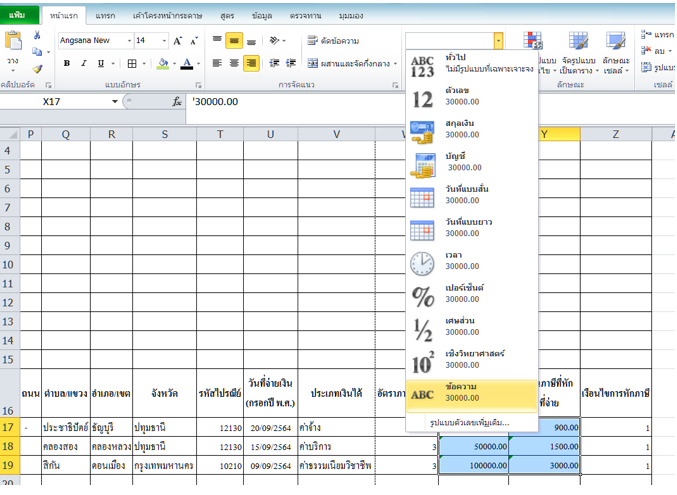The width and height of the screenshot is (677, 495).
Task: Click the Copy icon
Action: (x=37, y=52)
